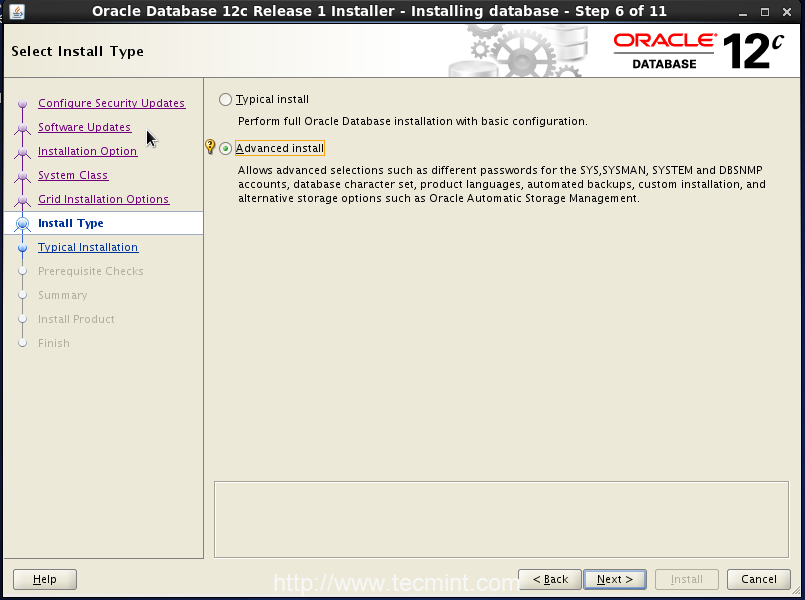This screenshot has height=600, width=805.
Task: Select the Typical install radio button
Action: 225,100
